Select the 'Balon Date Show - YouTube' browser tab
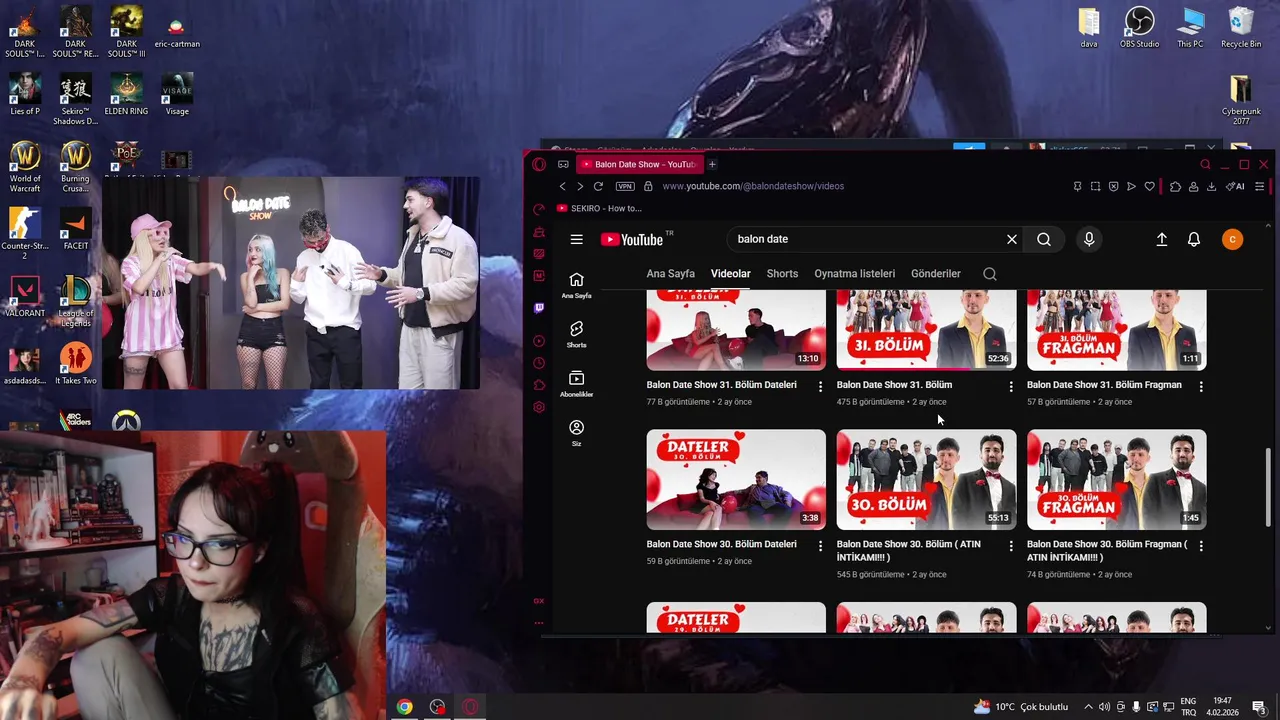This screenshot has width=1280, height=720. click(638, 164)
